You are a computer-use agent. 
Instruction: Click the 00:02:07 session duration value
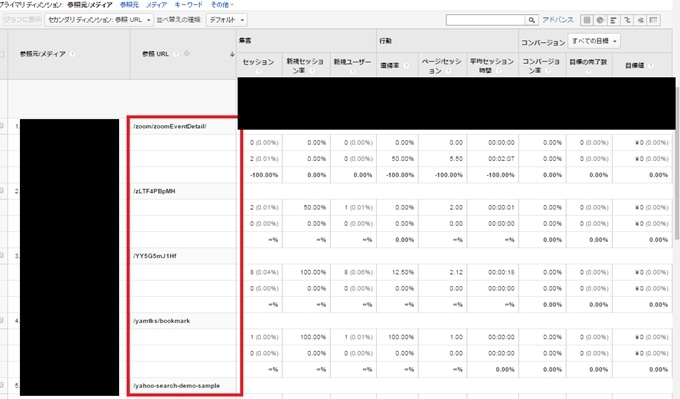tap(501, 159)
